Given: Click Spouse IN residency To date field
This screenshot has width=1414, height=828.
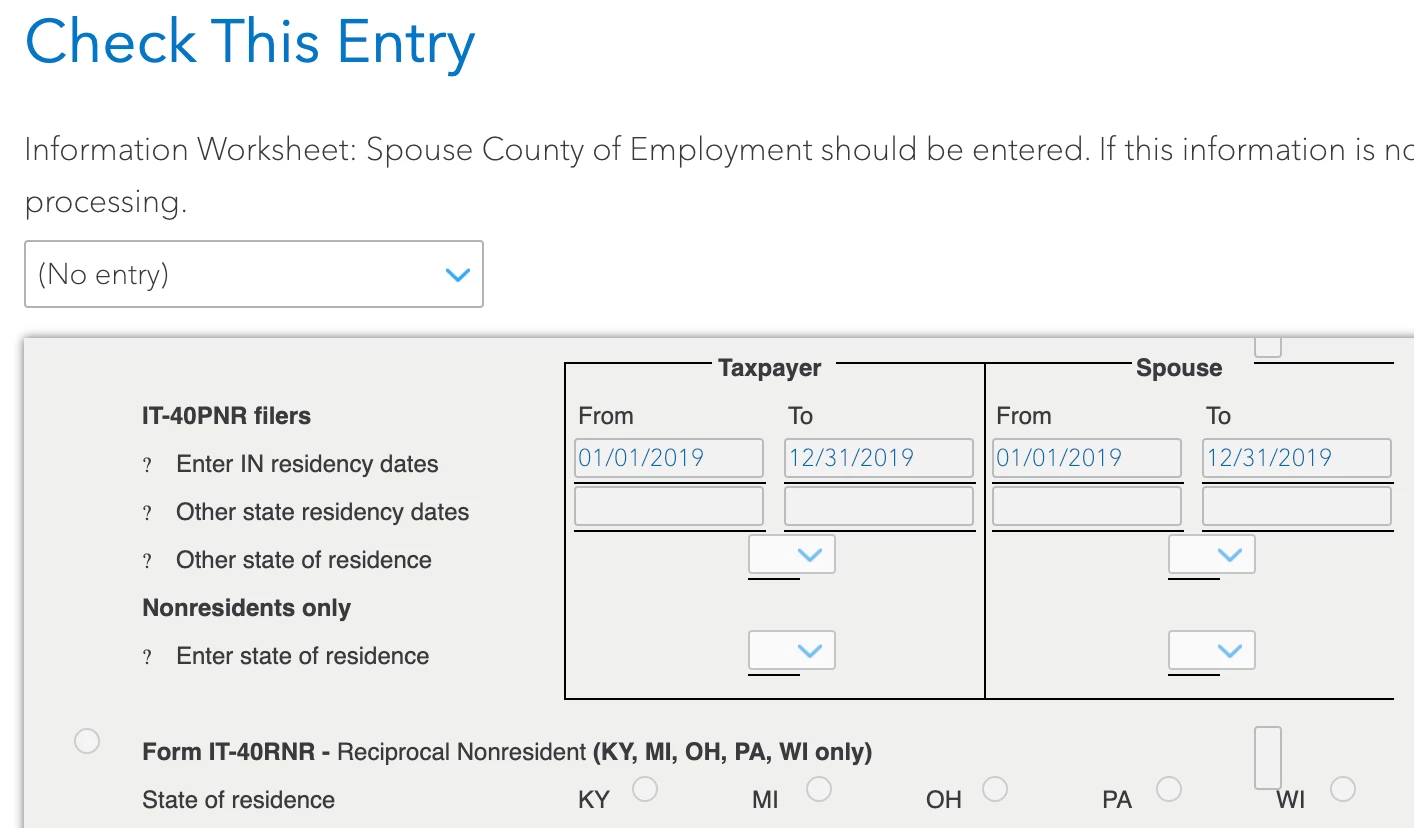Looking at the screenshot, I should coord(1297,458).
